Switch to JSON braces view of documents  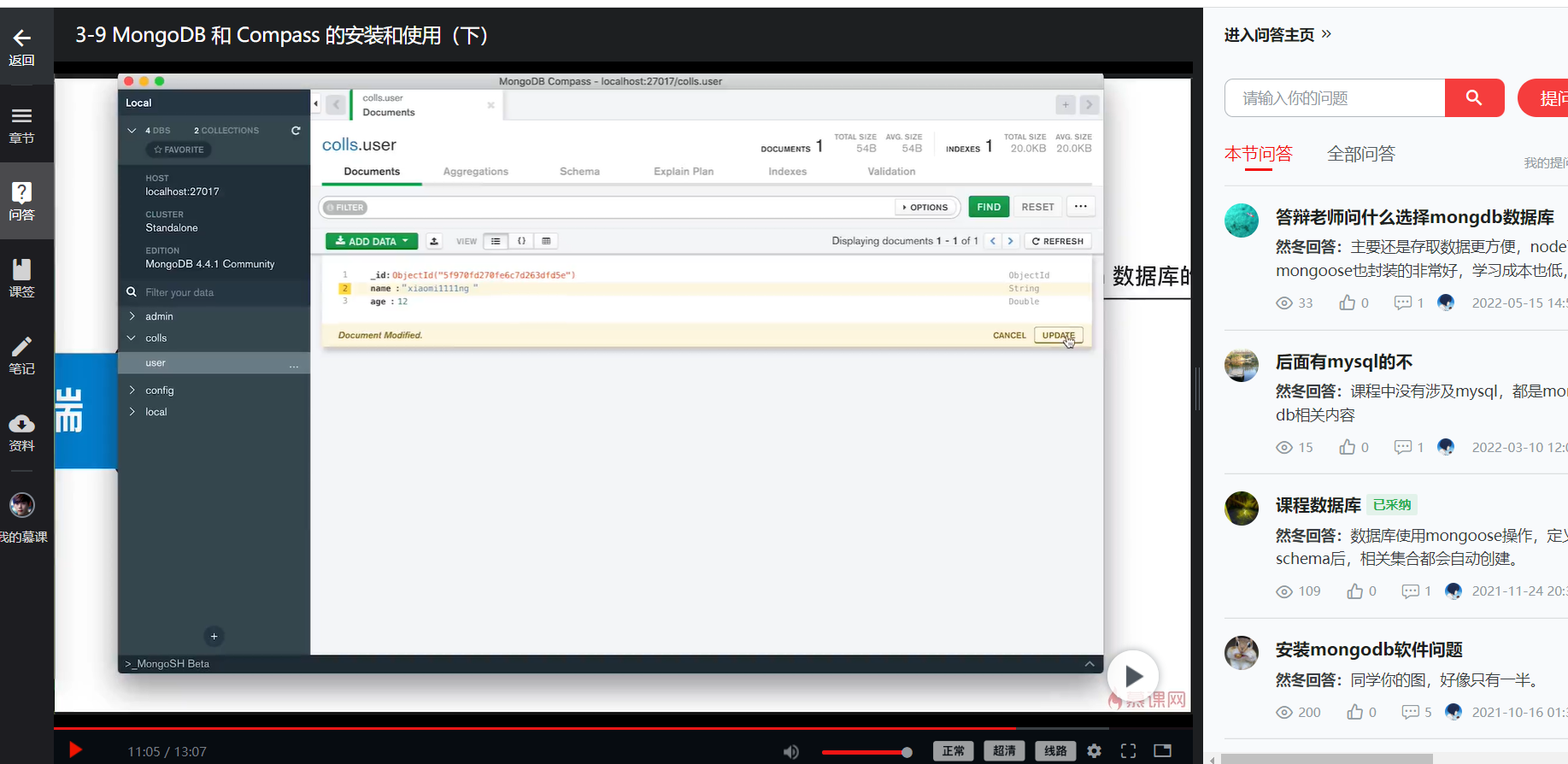521,241
